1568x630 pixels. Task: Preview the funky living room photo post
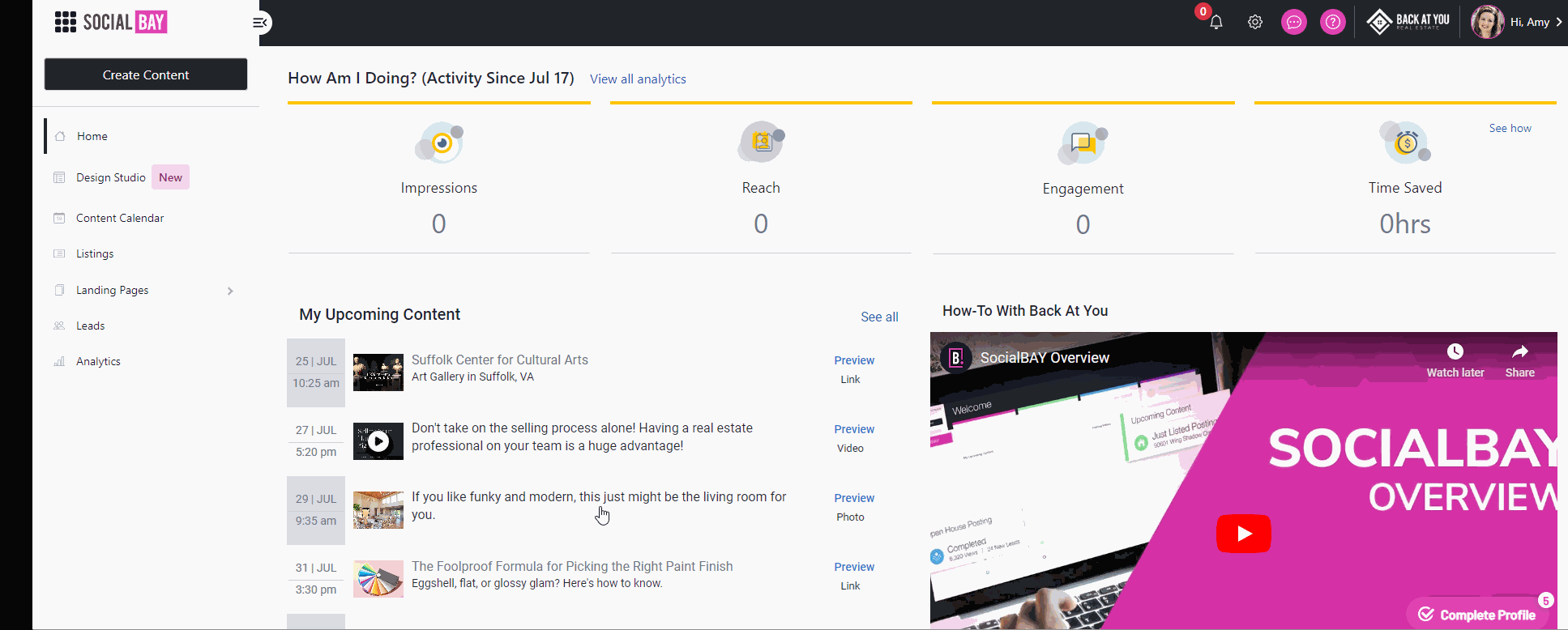[x=854, y=498]
